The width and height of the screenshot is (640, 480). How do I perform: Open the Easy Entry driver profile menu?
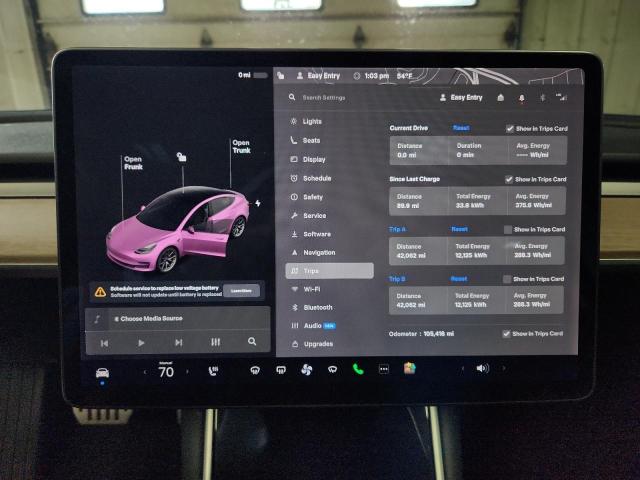pos(460,98)
